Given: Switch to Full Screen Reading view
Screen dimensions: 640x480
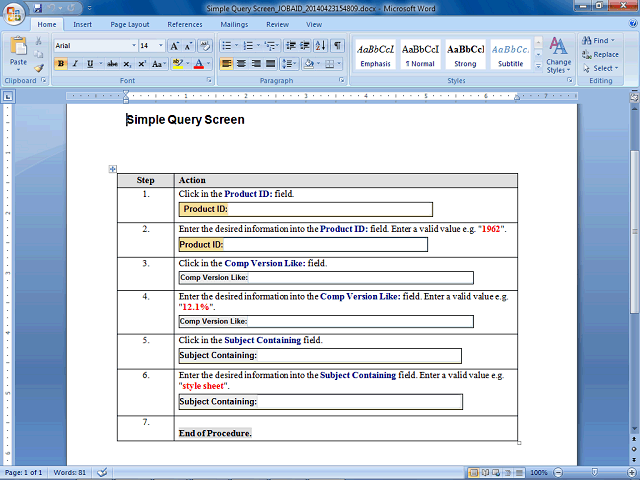Looking at the screenshot, I should (485, 473).
